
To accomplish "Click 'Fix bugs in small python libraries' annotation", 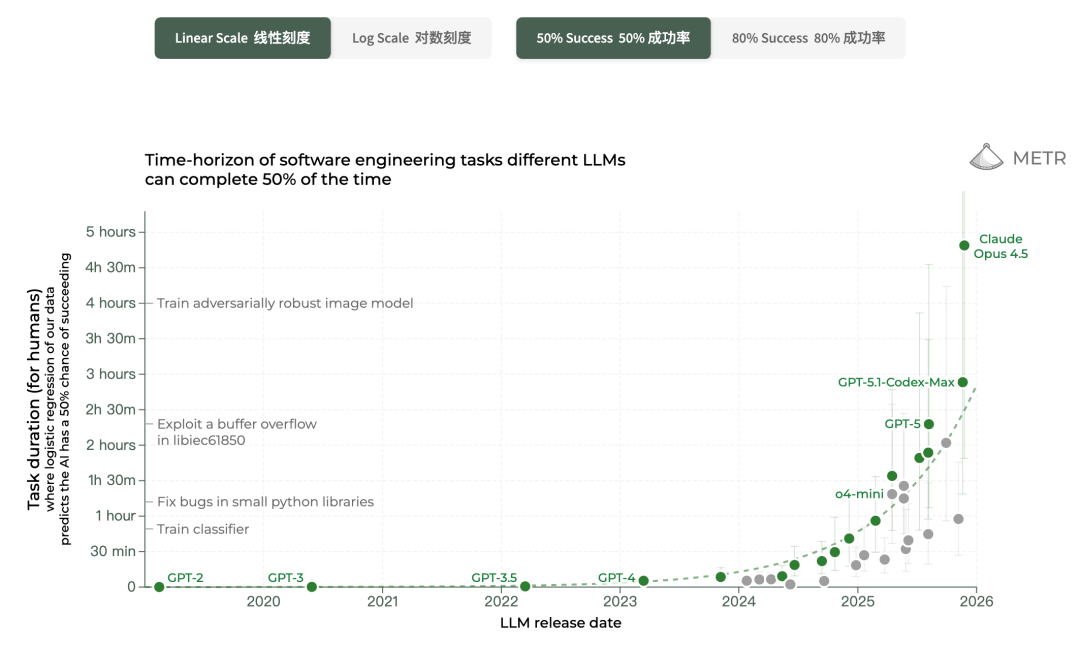I will (x=265, y=501).
